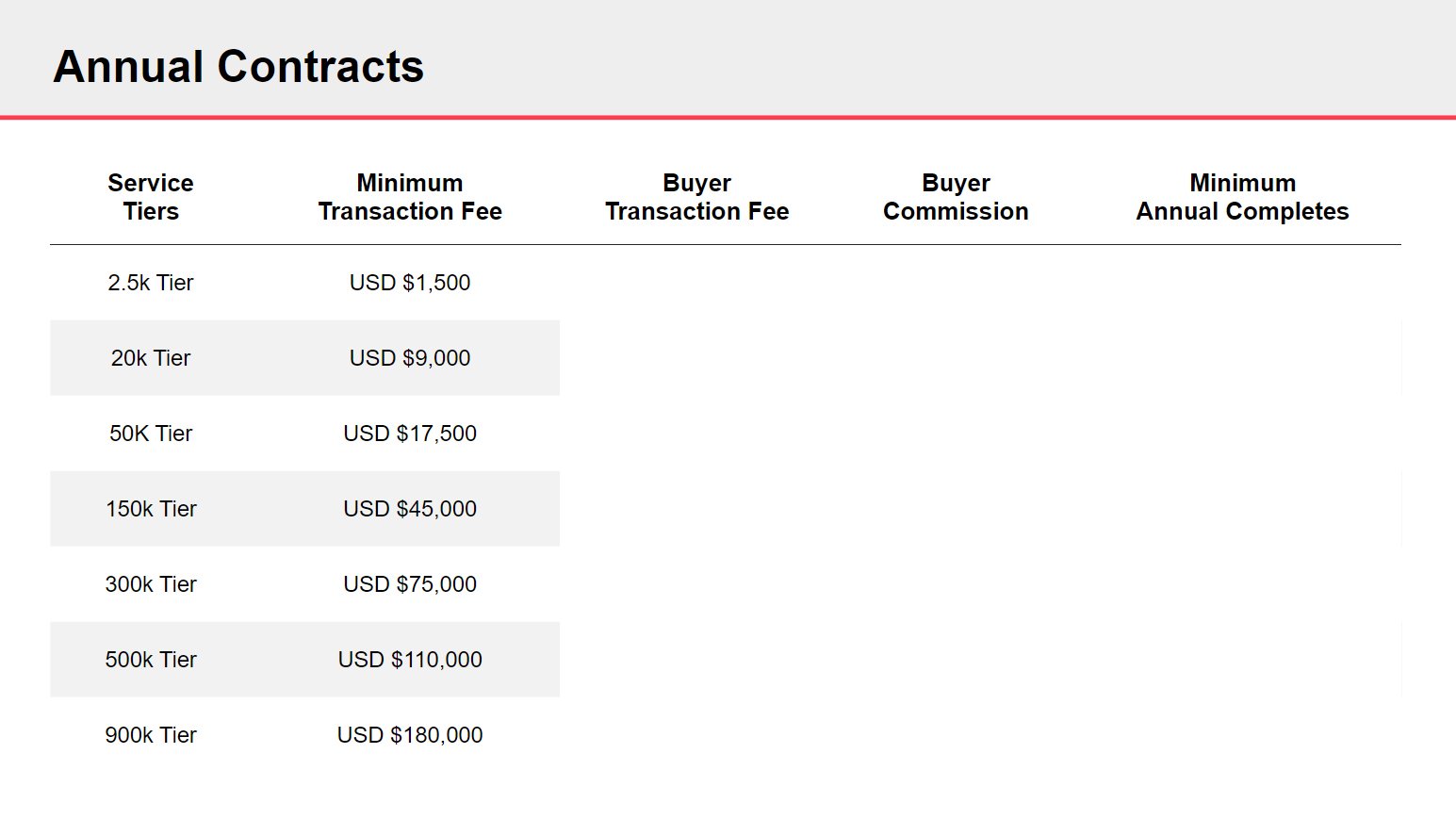Select the 150k Tier row label
This screenshot has width=1456, height=819.
[x=151, y=509]
